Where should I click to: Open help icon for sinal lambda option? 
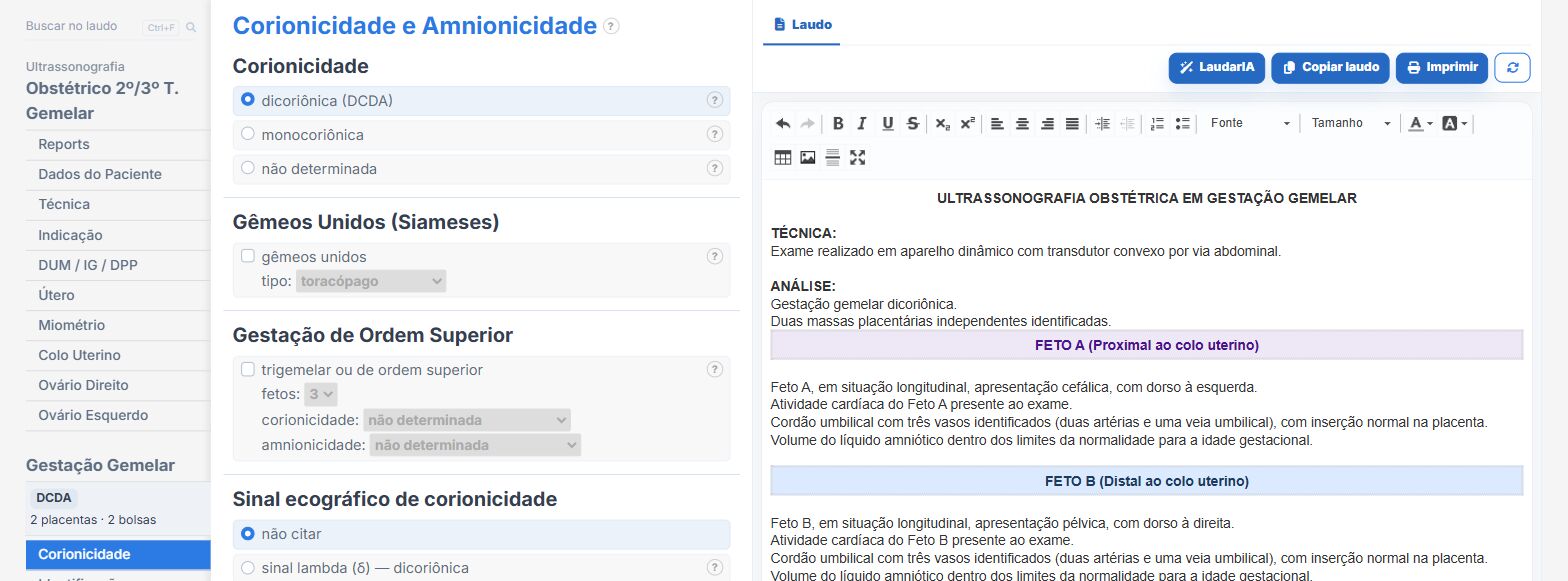point(714,567)
